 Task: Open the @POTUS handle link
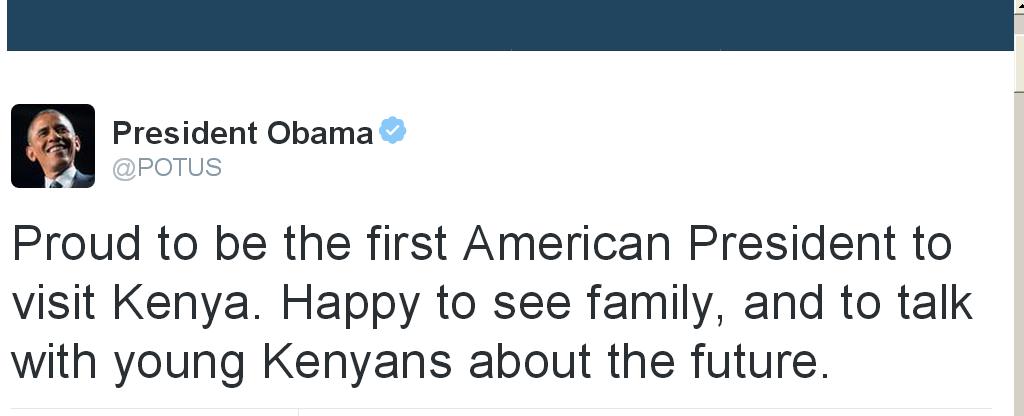(x=167, y=166)
